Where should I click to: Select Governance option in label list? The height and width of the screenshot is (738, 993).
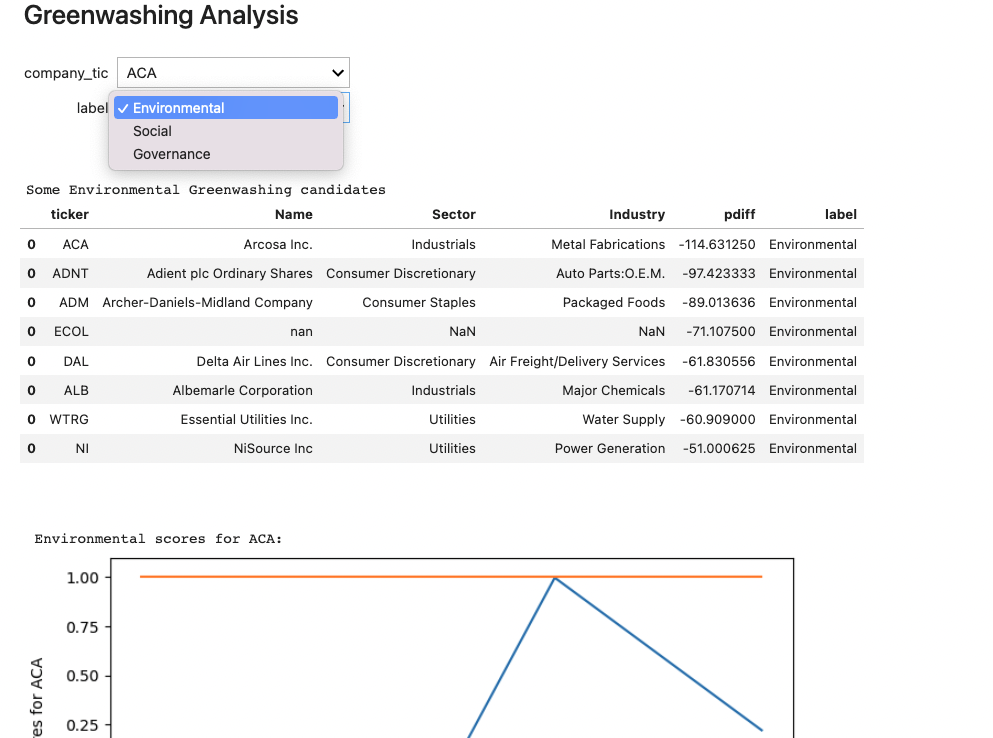pyautogui.click(x=225, y=154)
